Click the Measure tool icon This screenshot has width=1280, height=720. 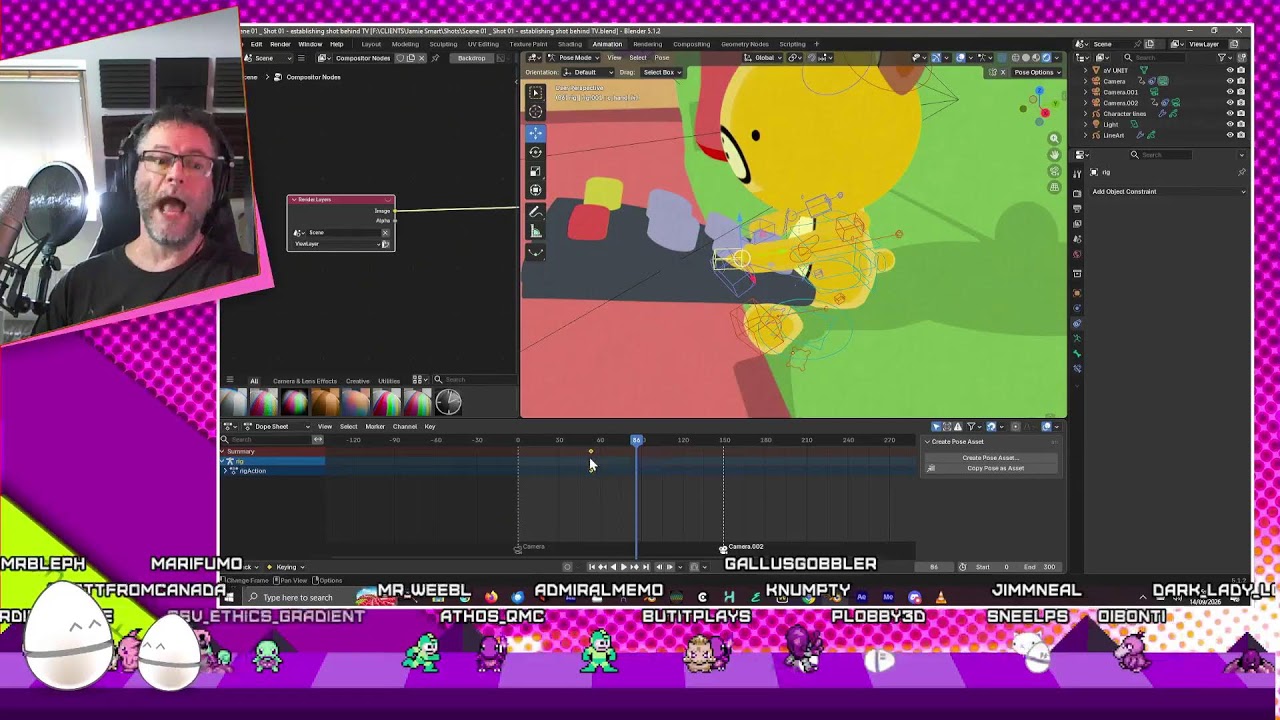(x=535, y=232)
